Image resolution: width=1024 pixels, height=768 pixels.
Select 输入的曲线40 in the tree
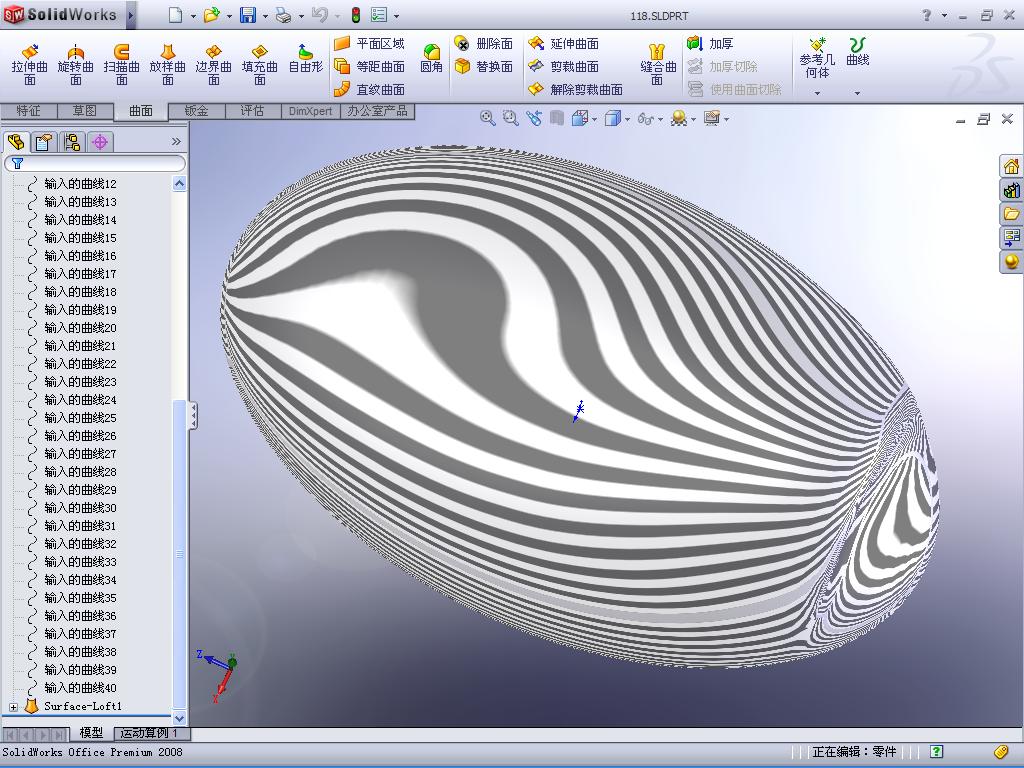click(x=80, y=688)
